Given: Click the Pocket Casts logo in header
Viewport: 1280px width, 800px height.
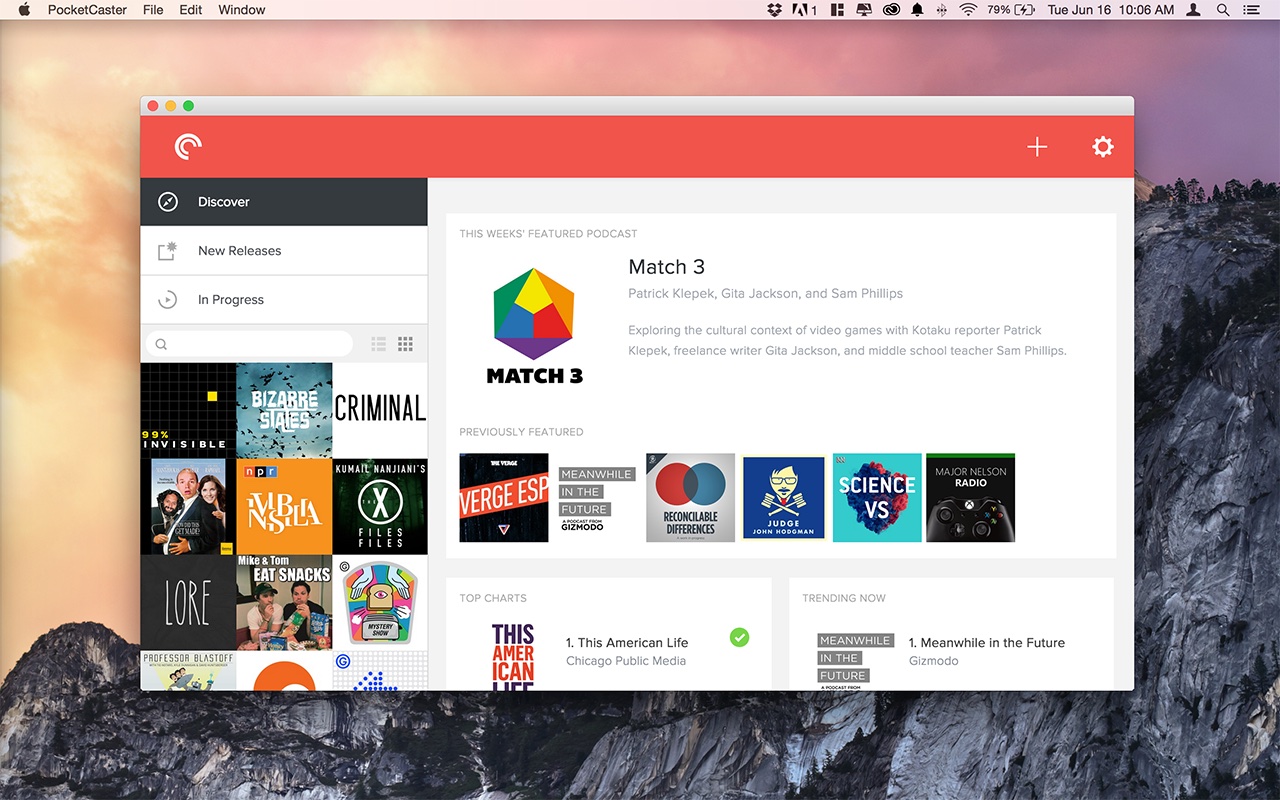Looking at the screenshot, I should coord(188,147).
